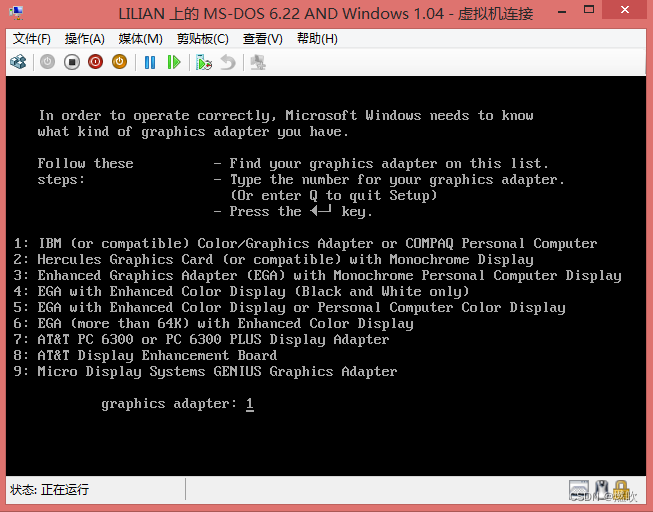Shut down the VM with the red icon

pos(95,62)
